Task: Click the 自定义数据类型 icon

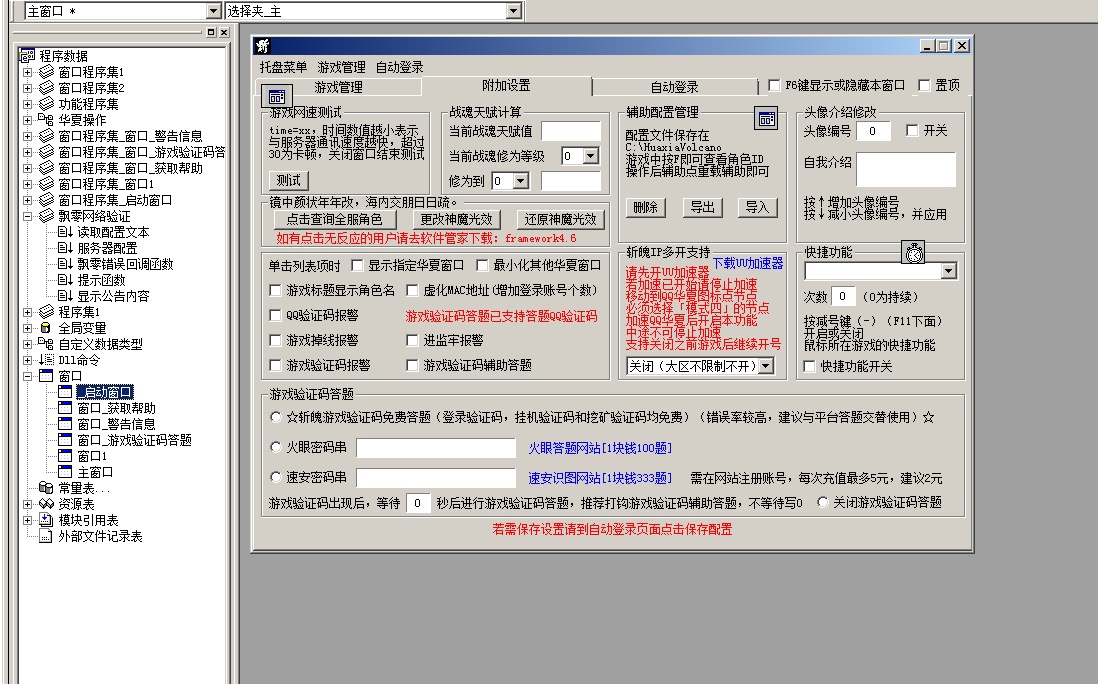Action: [46, 344]
